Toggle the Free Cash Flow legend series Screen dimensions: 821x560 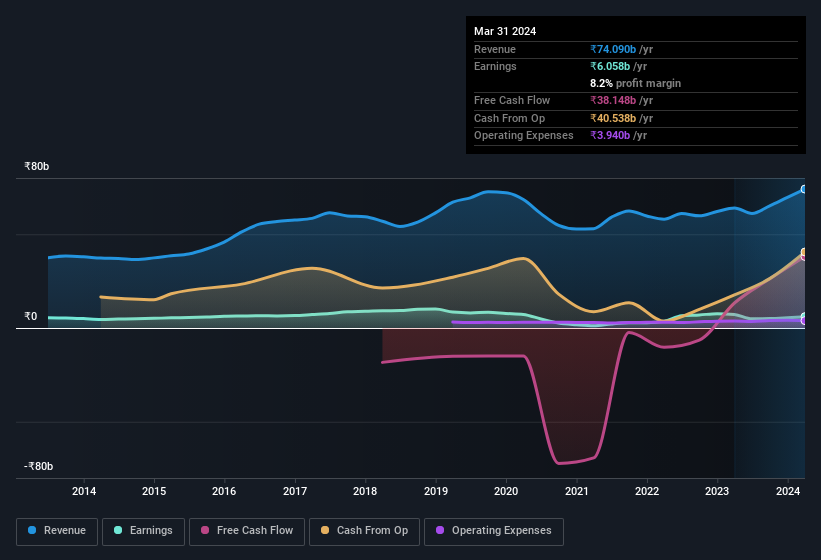(247, 531)
